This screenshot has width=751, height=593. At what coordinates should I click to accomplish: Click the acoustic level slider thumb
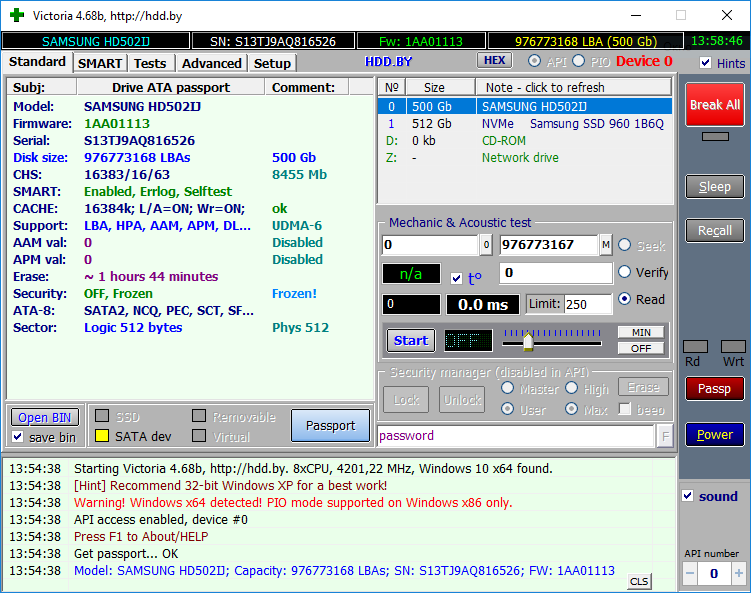[x=528, y=341]
